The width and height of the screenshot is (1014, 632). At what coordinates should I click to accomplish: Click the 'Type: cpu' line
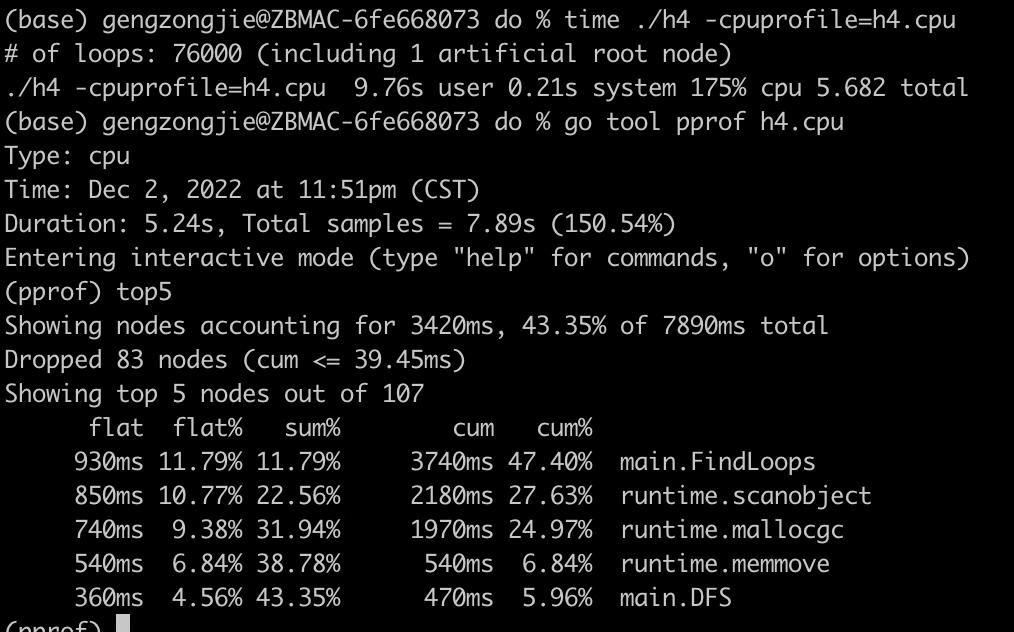[x=67, y=156]
